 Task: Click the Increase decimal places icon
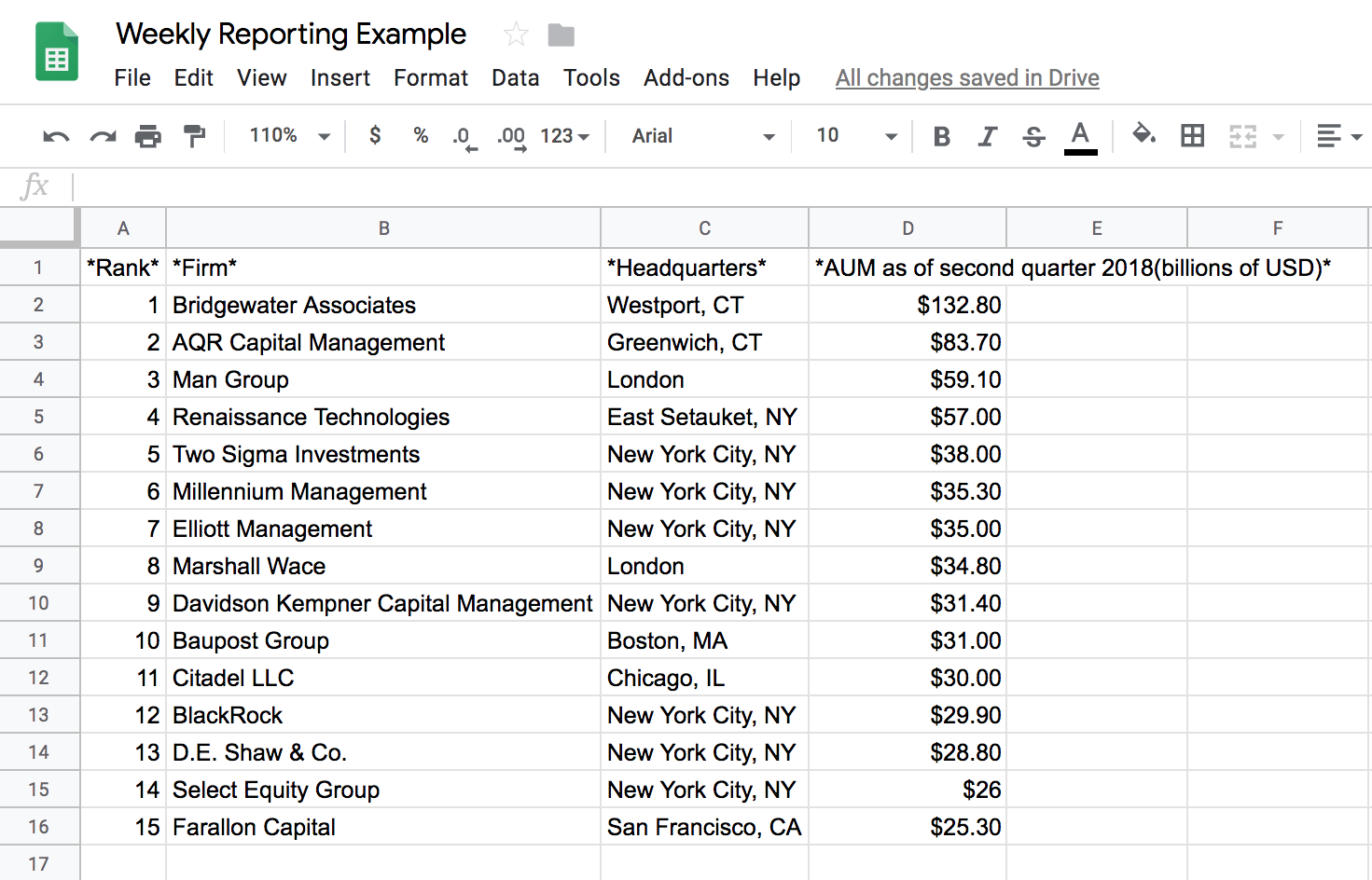509,135
